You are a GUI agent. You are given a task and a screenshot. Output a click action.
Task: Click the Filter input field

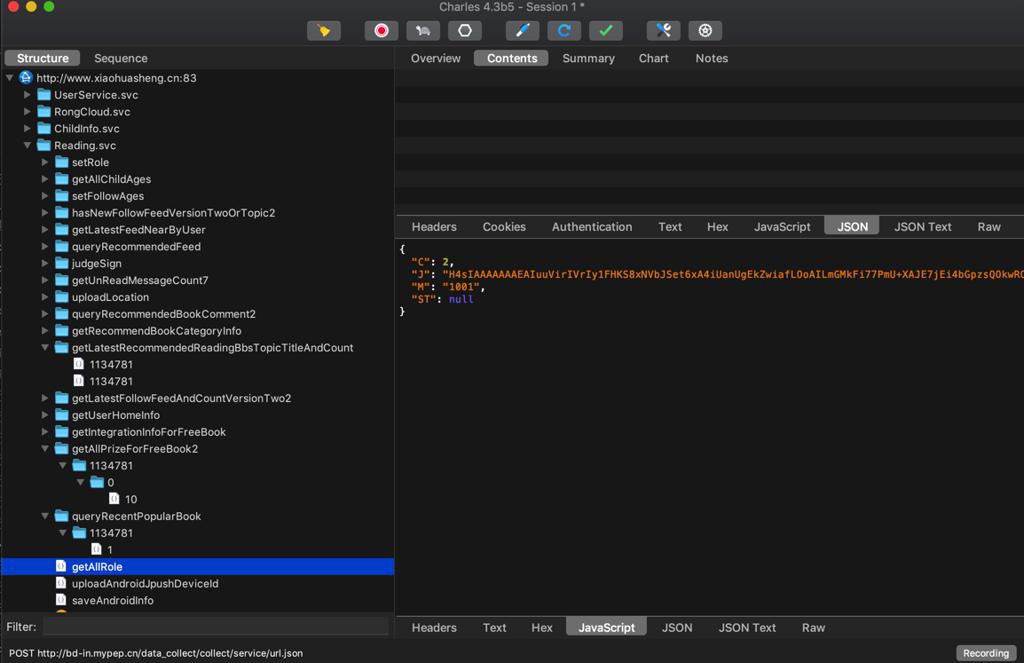tap(215, 627)
